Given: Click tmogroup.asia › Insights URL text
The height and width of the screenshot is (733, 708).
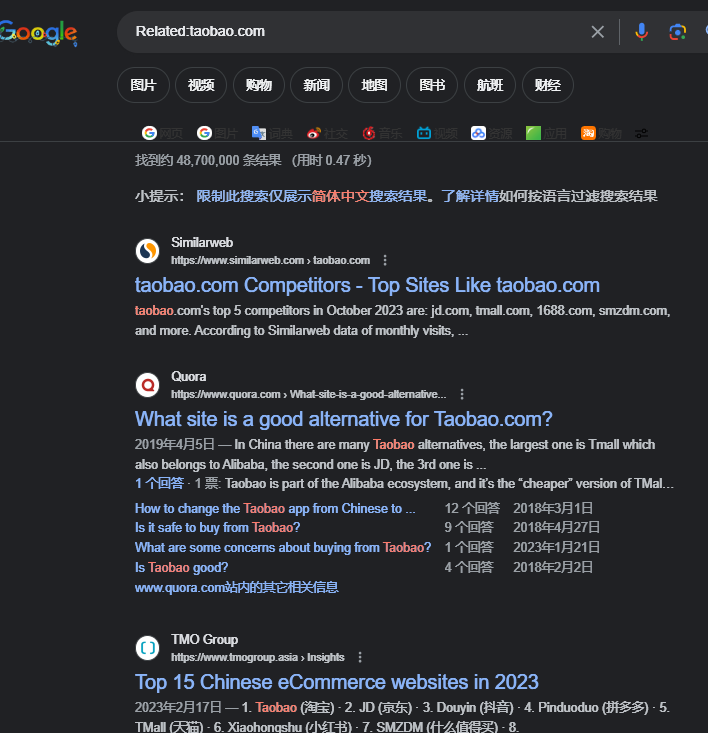Looking at the screenshot, I should point(257,657).
